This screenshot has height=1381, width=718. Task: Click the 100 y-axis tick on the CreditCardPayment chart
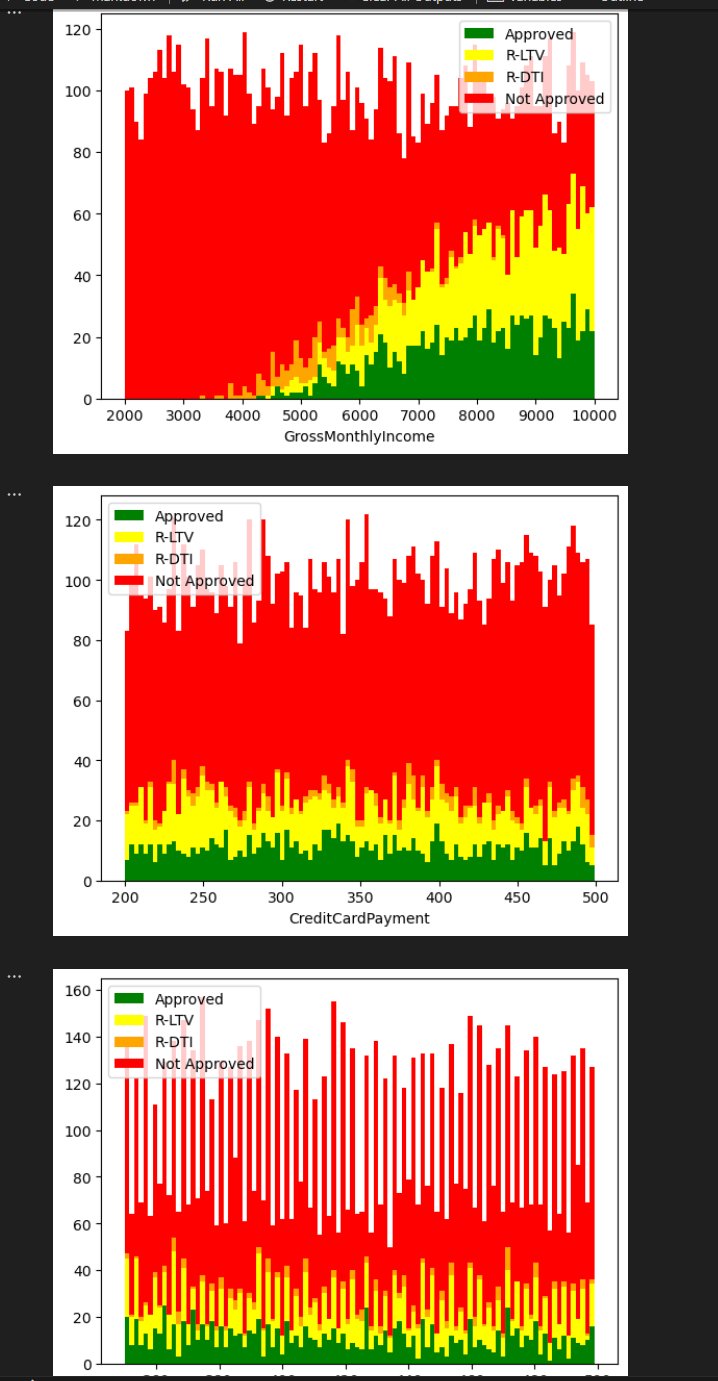click(x=80, y=581)
